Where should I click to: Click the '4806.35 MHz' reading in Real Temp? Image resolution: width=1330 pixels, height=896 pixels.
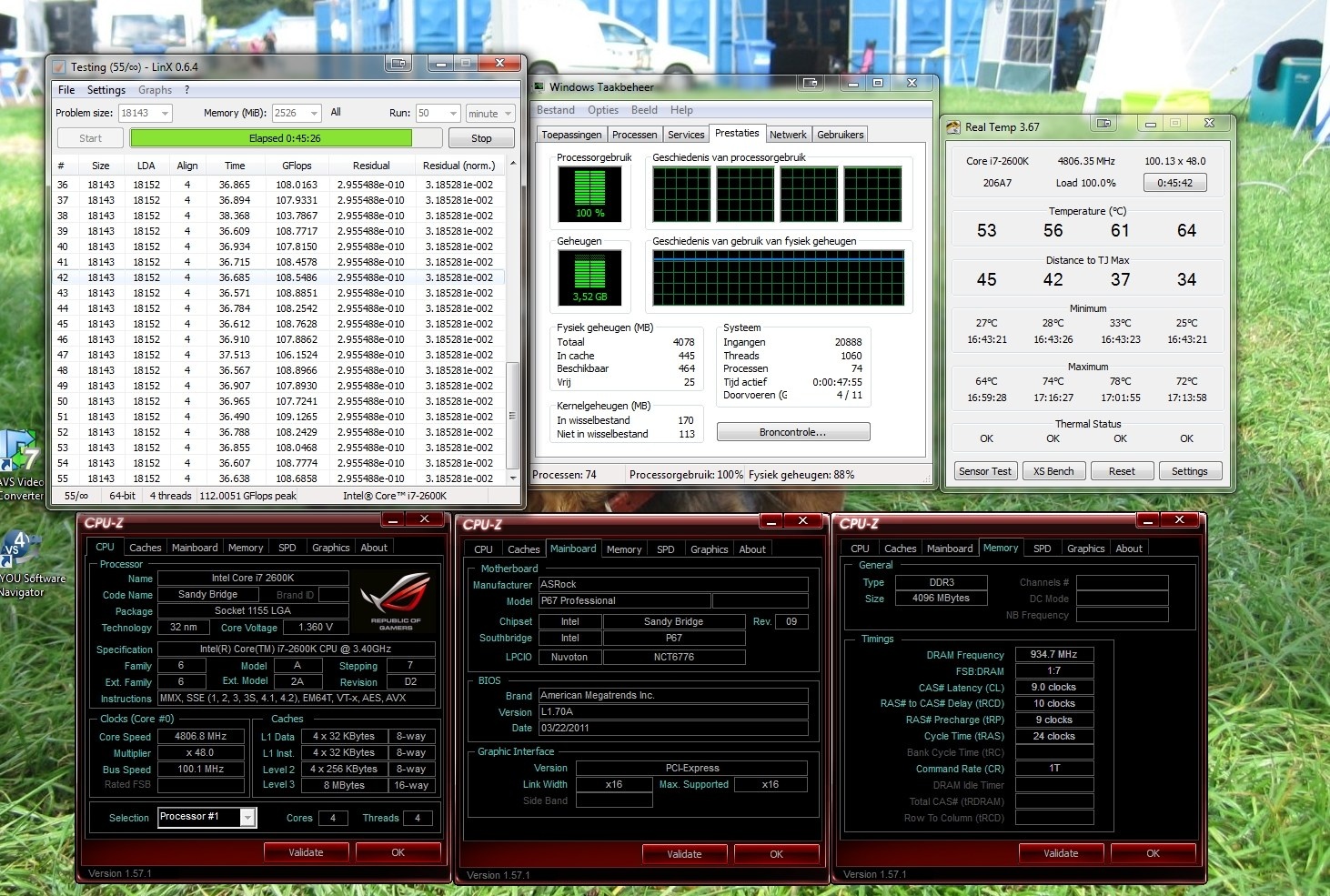1086,161
